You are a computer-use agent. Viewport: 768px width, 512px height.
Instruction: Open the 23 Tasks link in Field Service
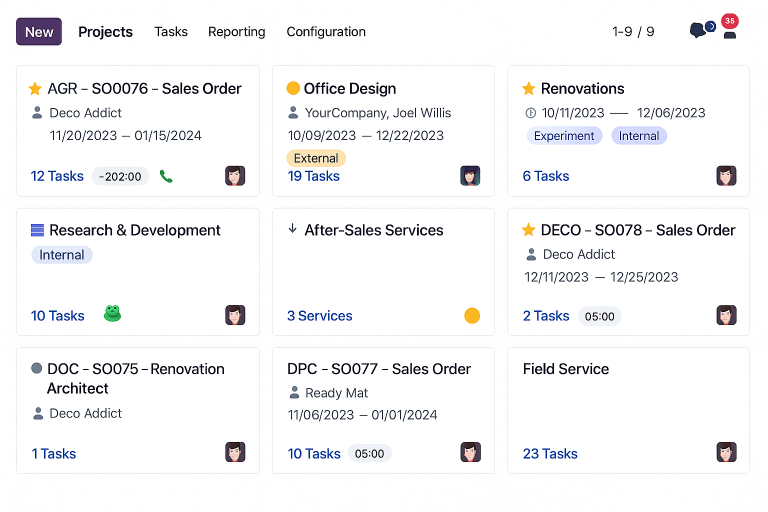550,454
